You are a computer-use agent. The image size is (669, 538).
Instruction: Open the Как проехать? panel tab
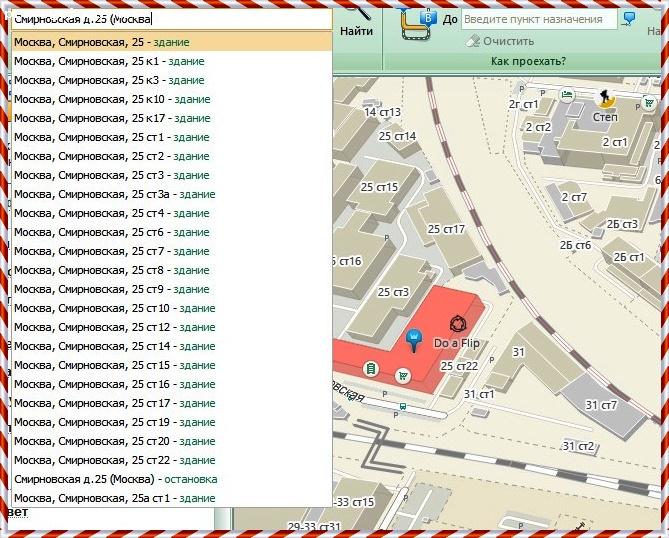(x=528, y=62)
